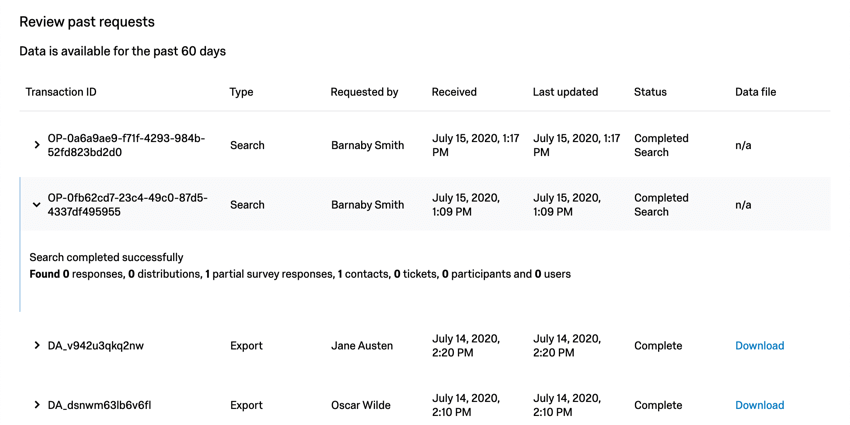Viewport: 850px width, 425px height.
Task: Expand the OP-0a6a9ae9 transaction row chevron
Action: 37,146
